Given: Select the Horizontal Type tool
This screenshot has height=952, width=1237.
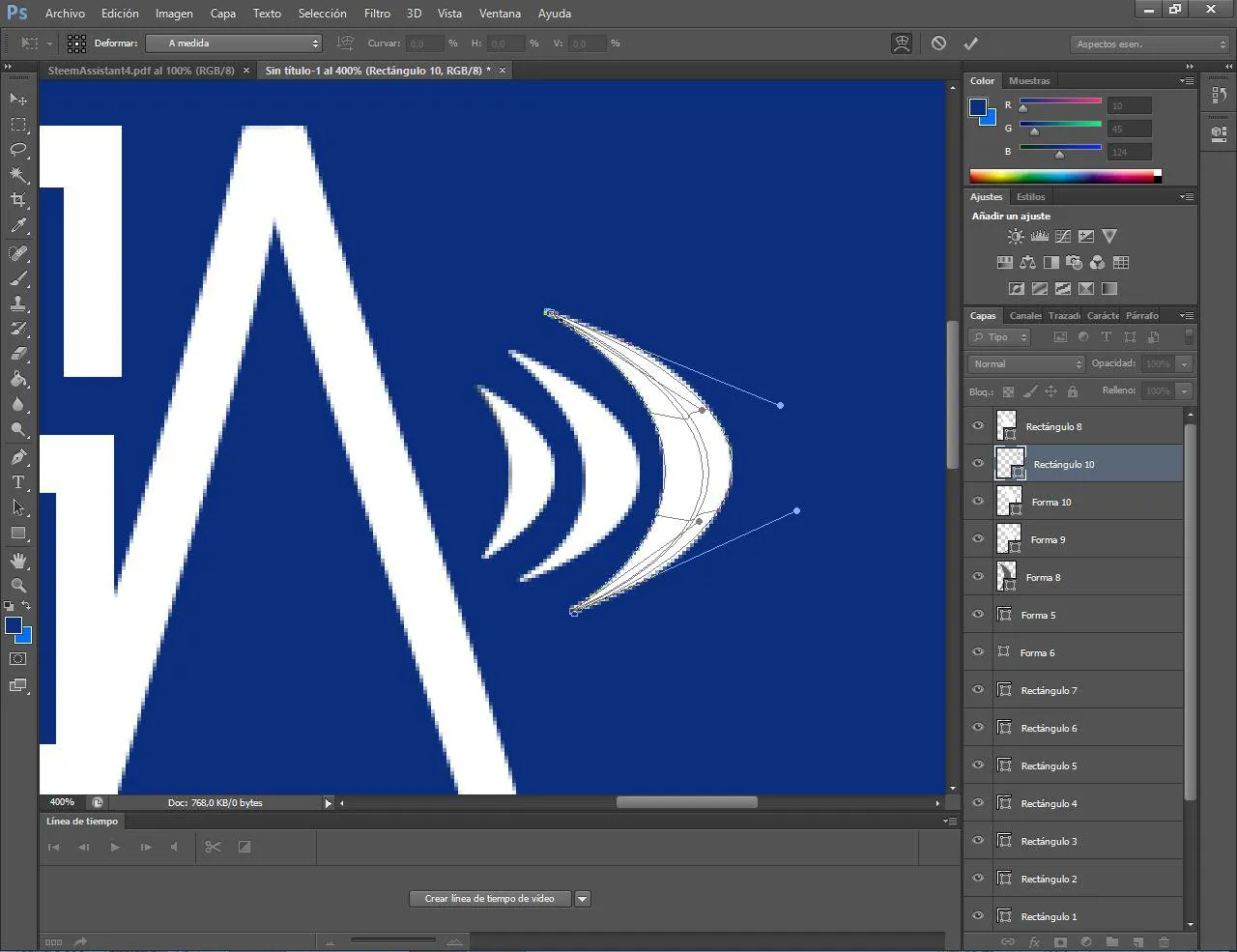Looking at the screenshot, I should click(x=18, y=482).
